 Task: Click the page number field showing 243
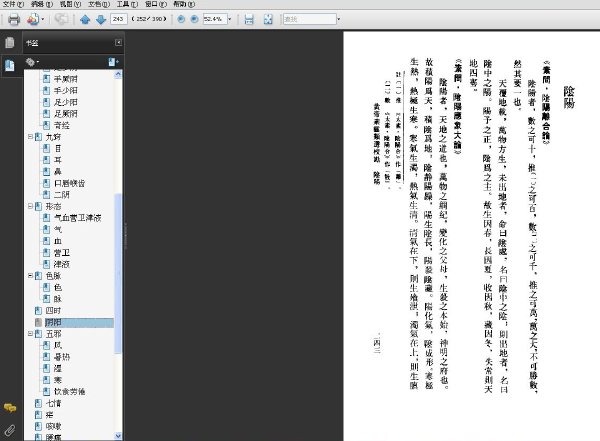coord(119,19)
